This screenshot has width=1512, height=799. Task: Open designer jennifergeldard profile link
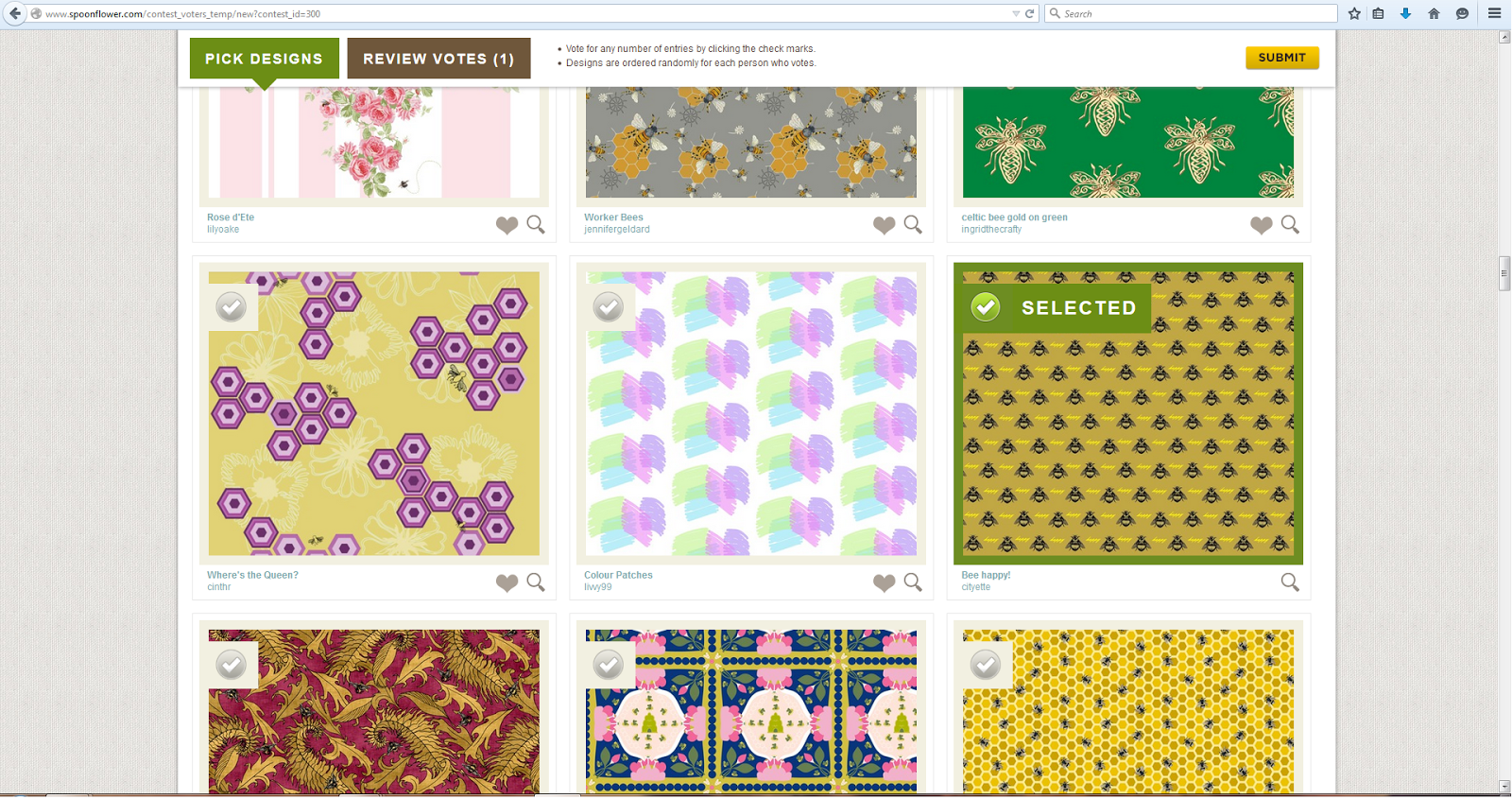pos(617,230)
